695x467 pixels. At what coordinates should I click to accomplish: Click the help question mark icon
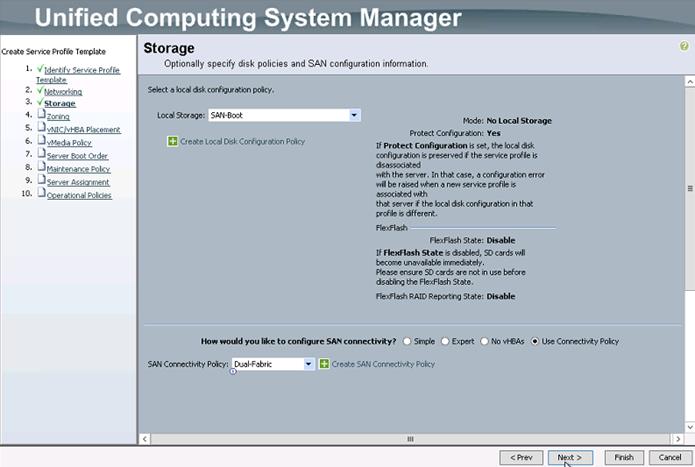[684, 46]
